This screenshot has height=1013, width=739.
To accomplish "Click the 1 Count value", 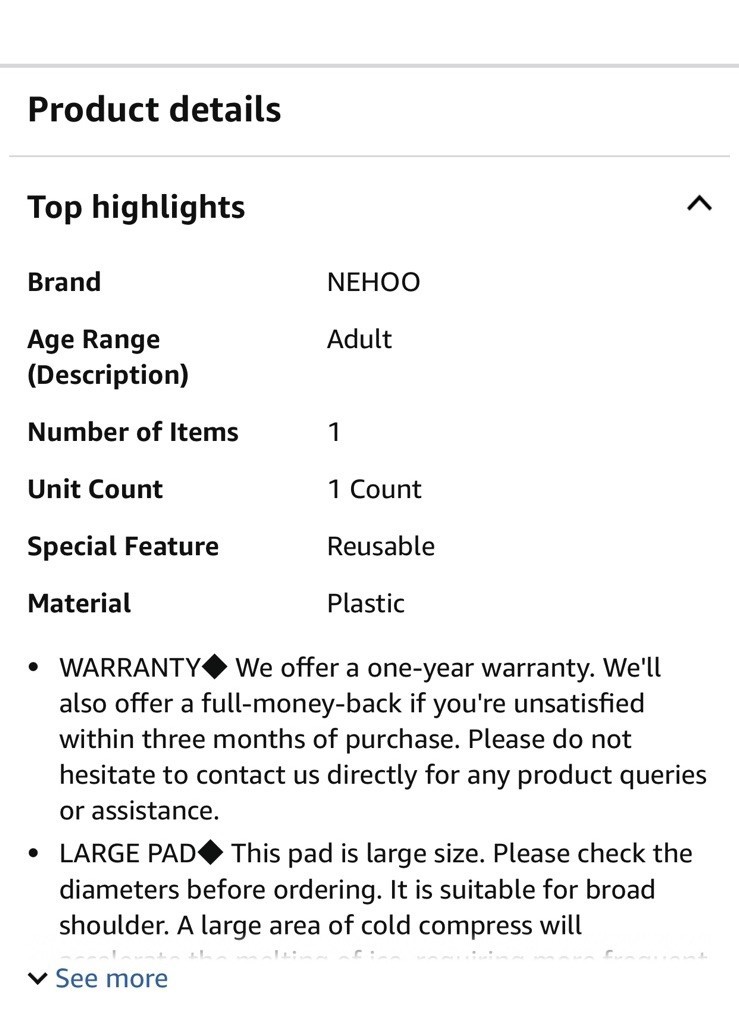I will (x=374, y=489).
